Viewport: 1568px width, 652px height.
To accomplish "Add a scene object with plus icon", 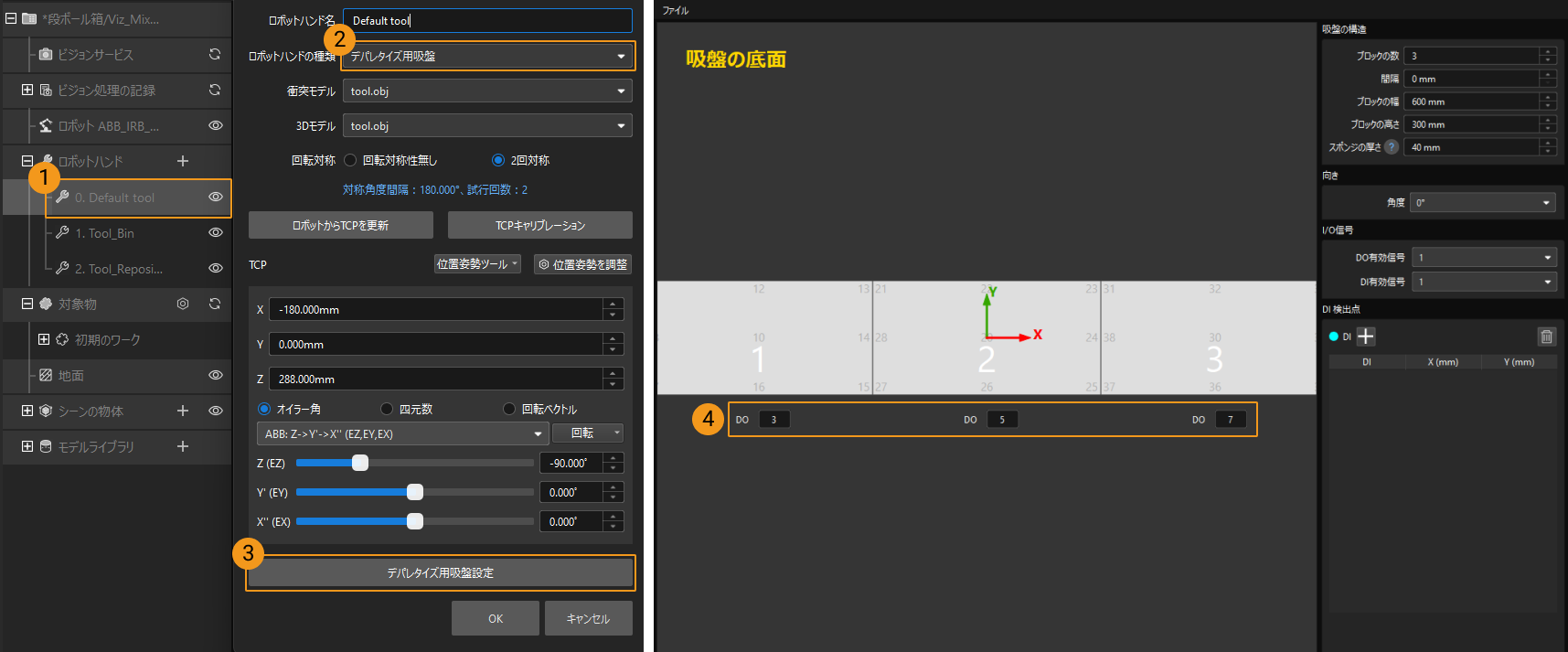I will click(183, 411).
